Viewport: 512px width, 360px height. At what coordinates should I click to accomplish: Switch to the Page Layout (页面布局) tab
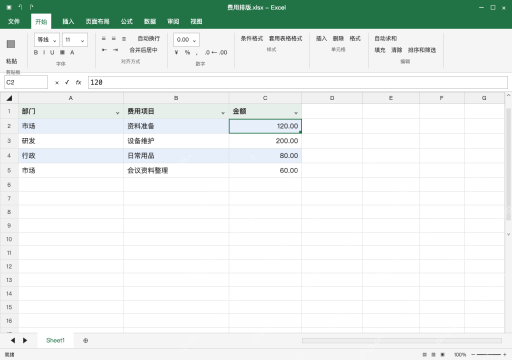point(97,22)
